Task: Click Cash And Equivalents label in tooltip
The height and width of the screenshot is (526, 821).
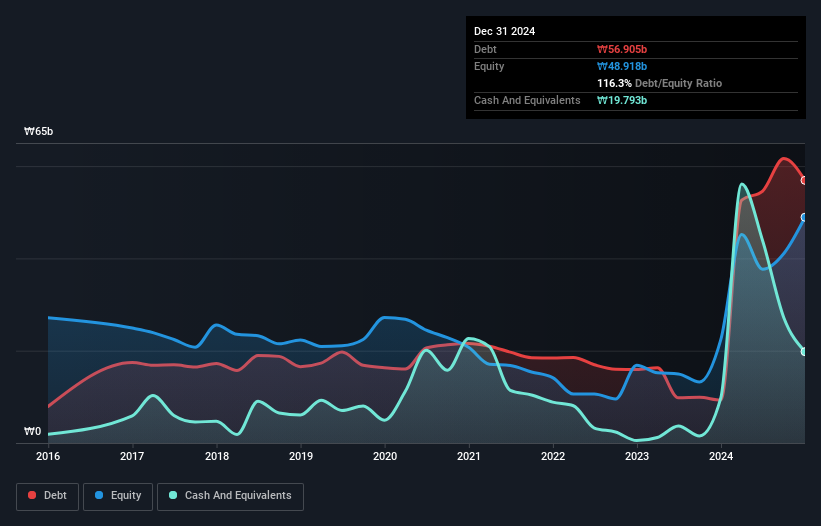Action: [527, 100]
